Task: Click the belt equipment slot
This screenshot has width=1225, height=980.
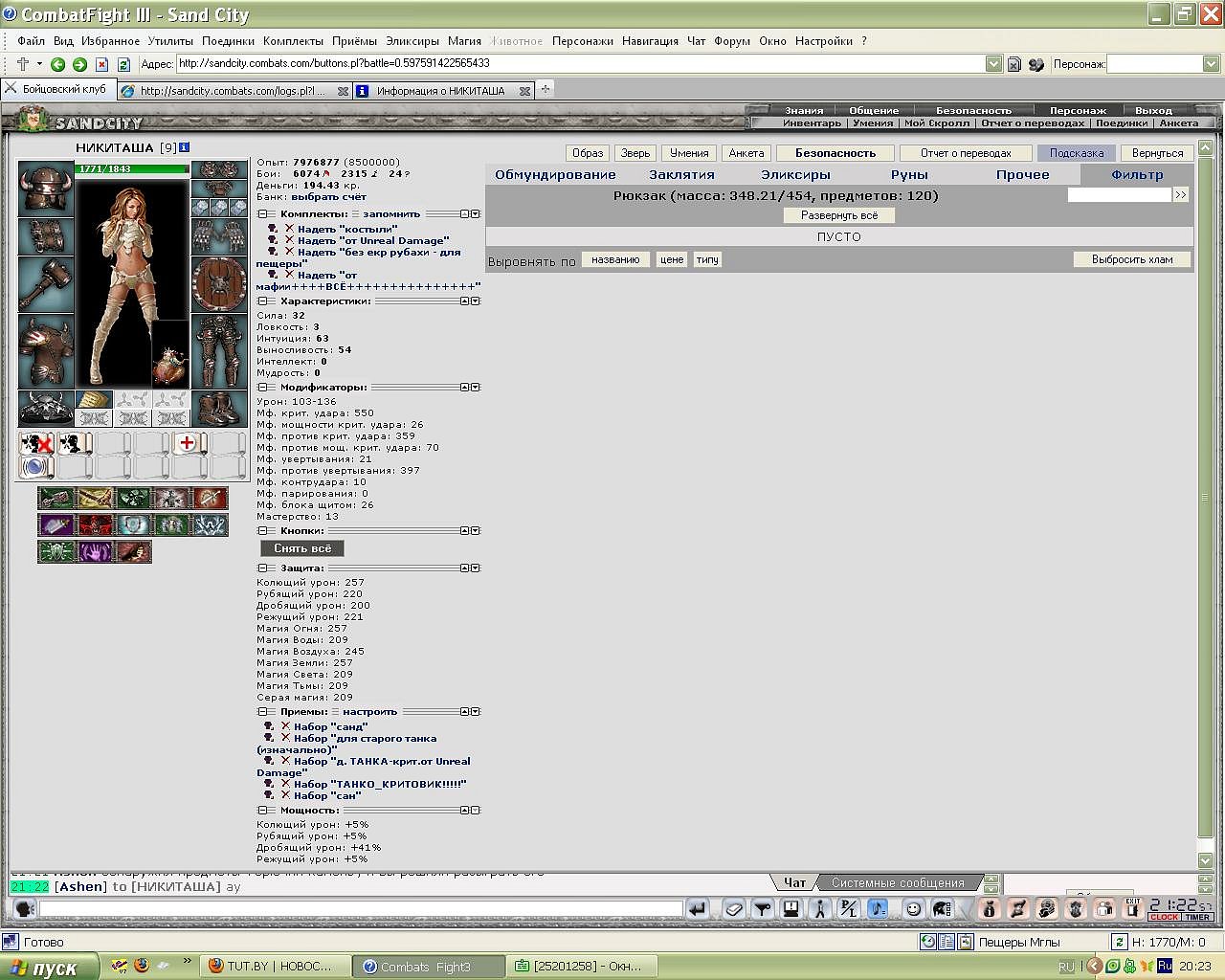Action: pos(45,408)
